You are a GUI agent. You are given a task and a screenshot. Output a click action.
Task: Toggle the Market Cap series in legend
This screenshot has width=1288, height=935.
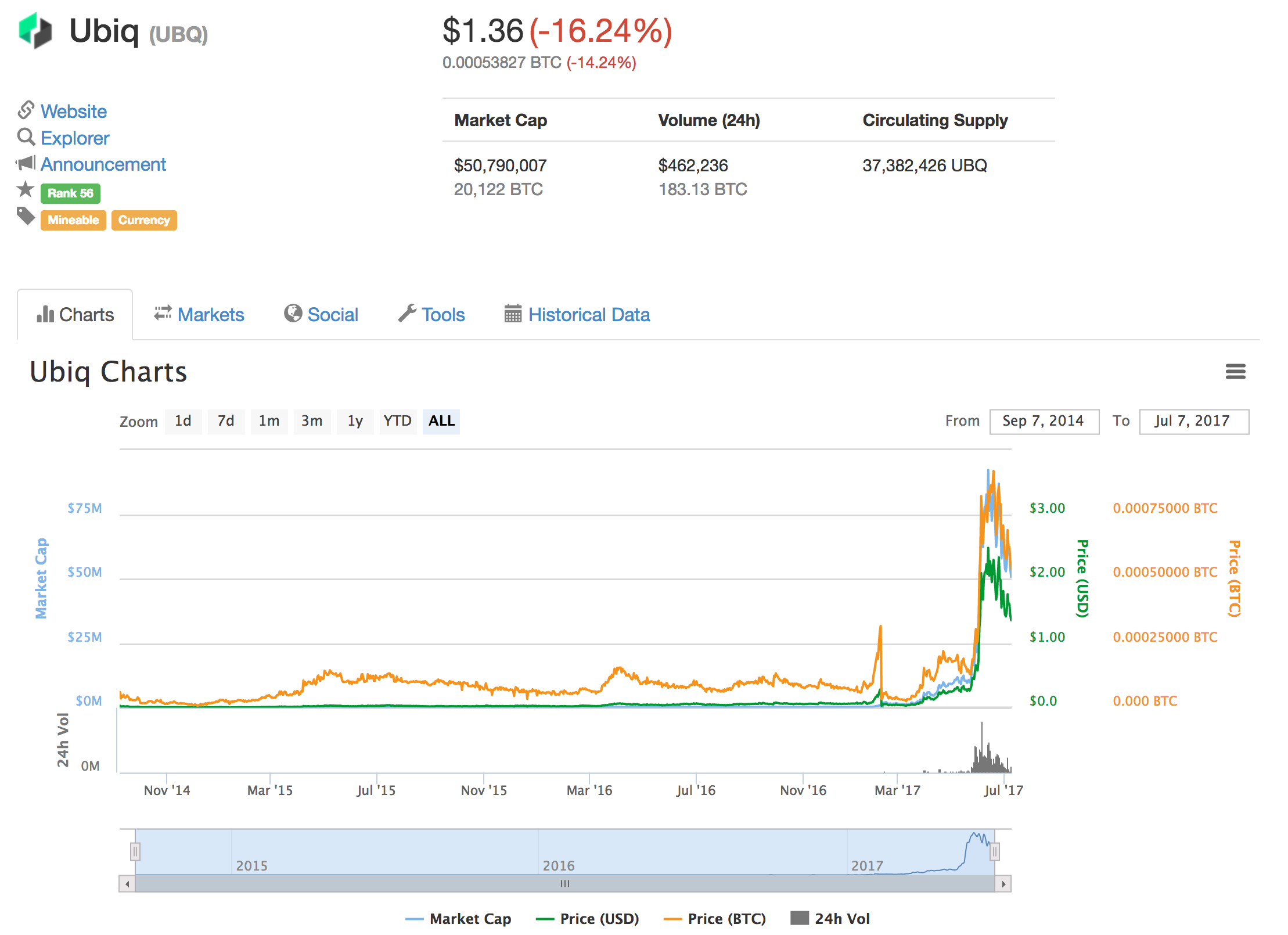[x=458, y=919]
